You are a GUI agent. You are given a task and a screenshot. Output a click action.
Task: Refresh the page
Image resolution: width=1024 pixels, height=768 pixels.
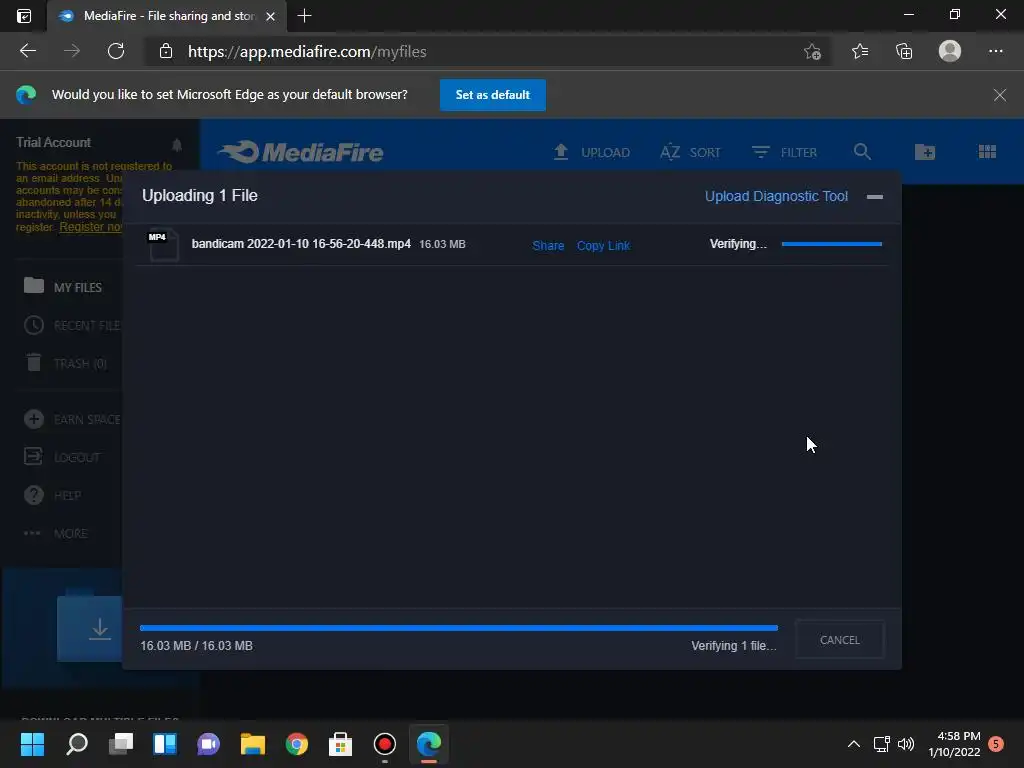(116, 51)
